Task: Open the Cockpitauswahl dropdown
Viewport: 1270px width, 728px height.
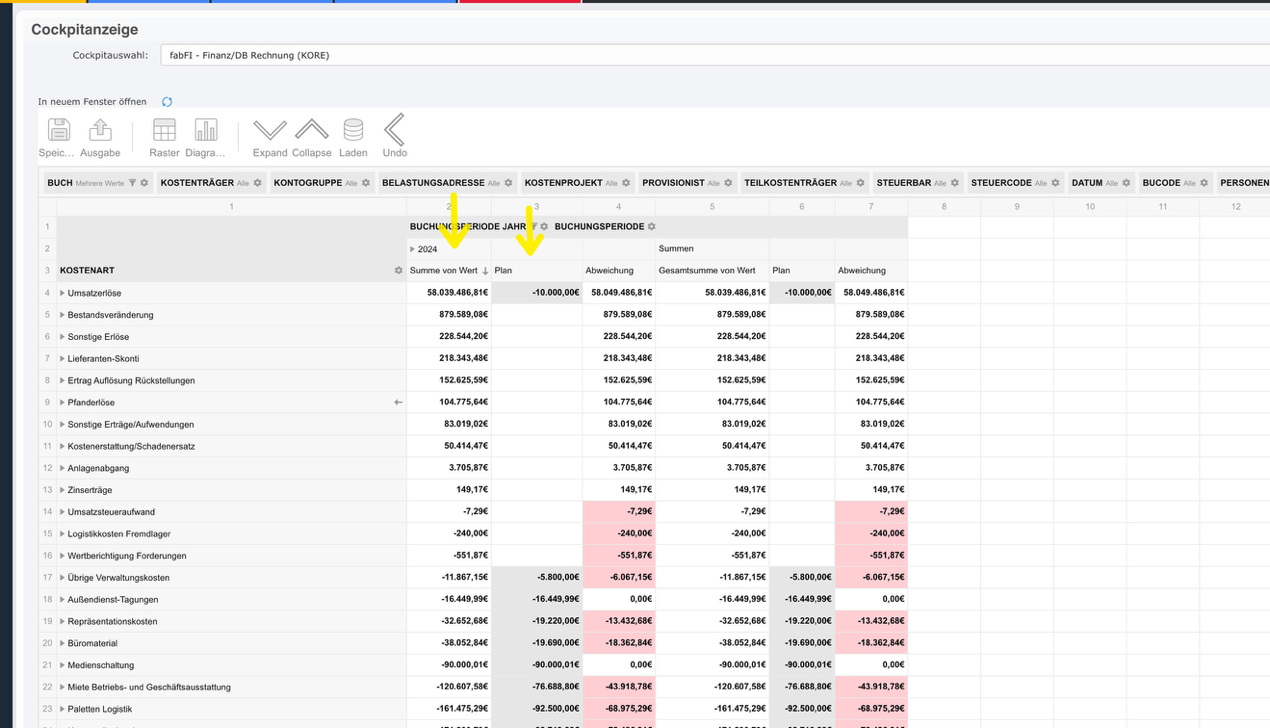Action: [x=714, y=55]
